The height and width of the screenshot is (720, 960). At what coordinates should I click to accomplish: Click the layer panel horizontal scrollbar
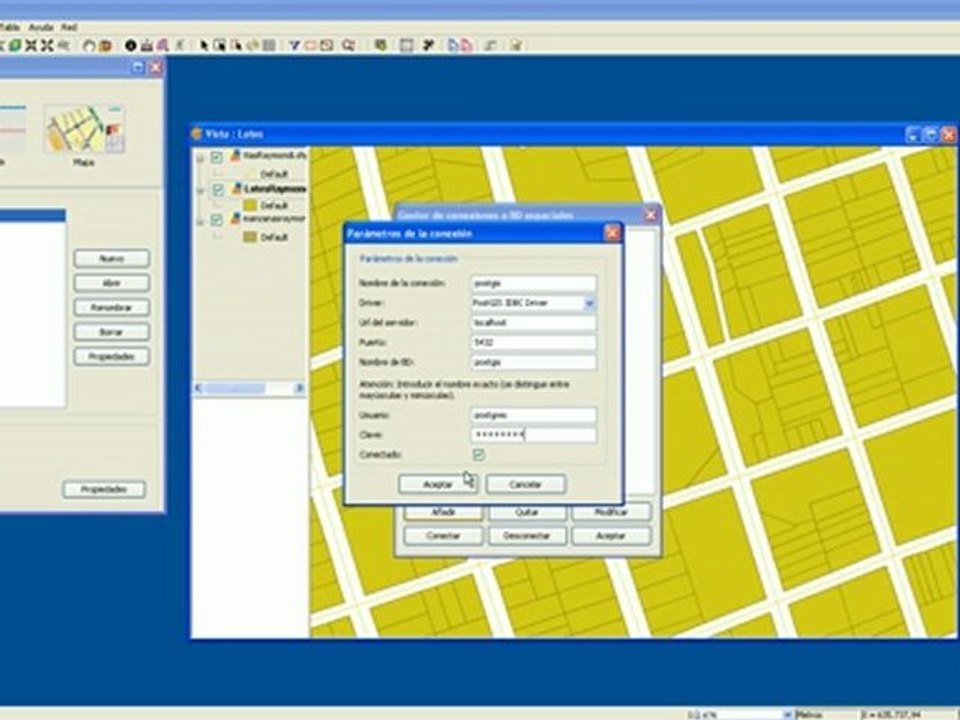249,388
